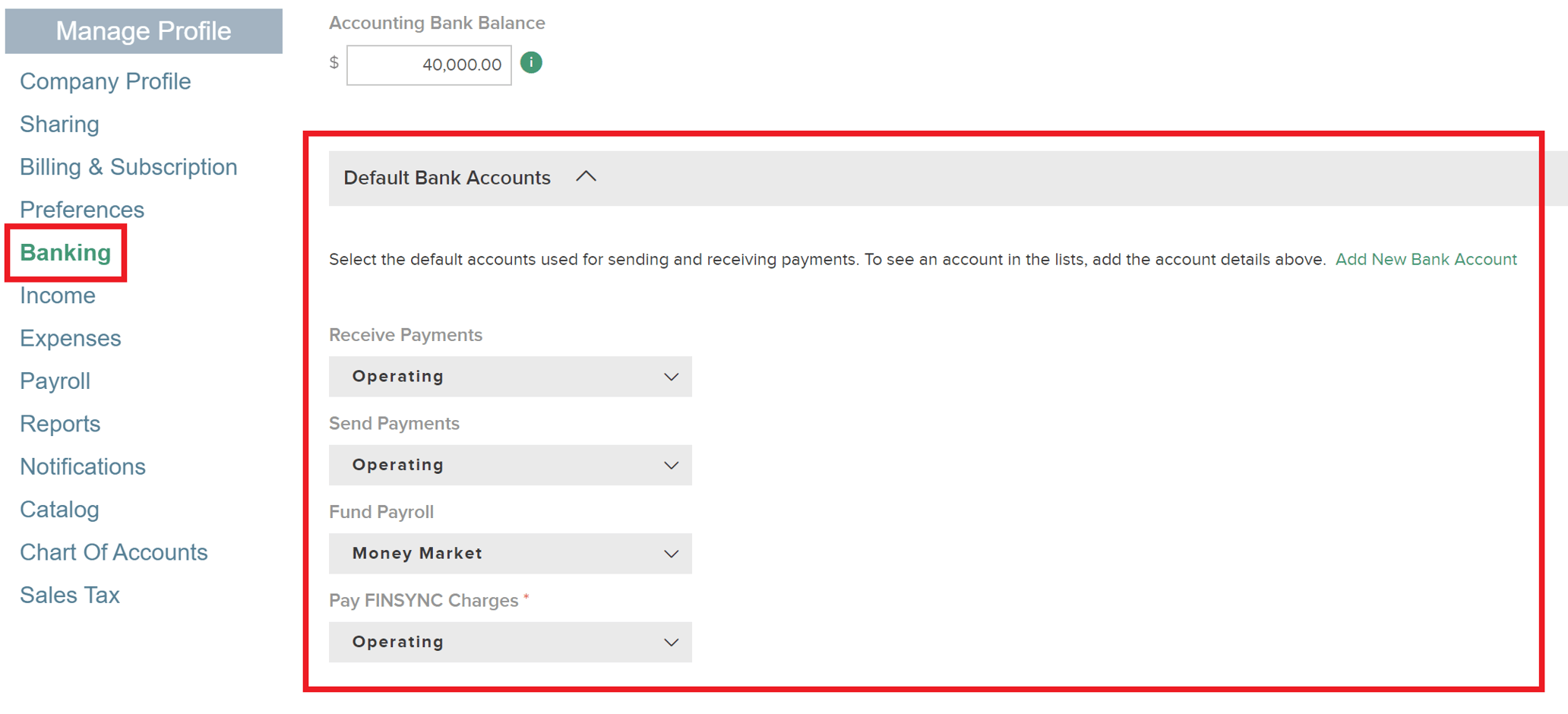Click the Manage Profile header
The width and height of the screenshot is (1568, 714).
144,31
